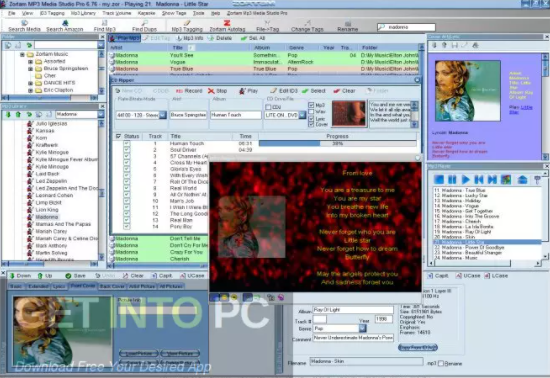Click the Human Touch ripping progress bar
Image resolution: width=550 pixels, height=378 pixels.
tap(337, 143)
